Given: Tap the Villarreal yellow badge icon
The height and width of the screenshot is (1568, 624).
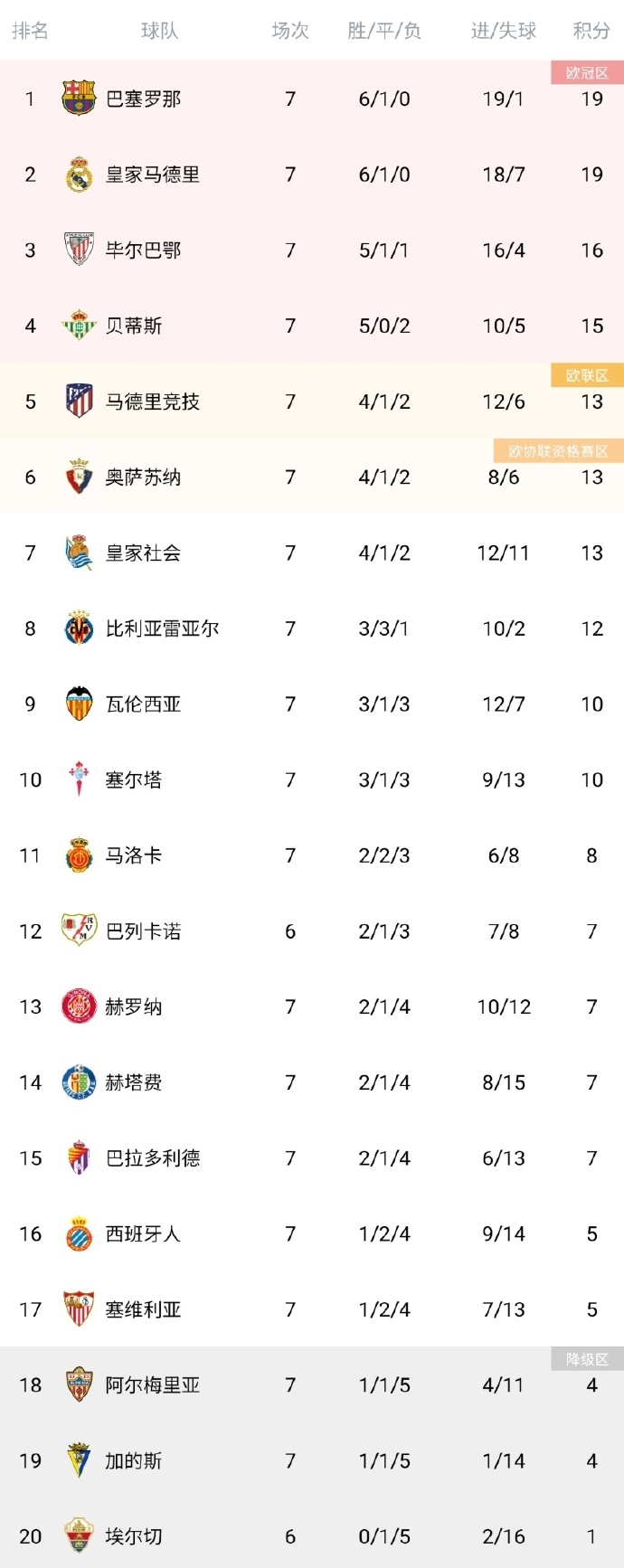Looking at the screenshot, I should click(79, 628).
